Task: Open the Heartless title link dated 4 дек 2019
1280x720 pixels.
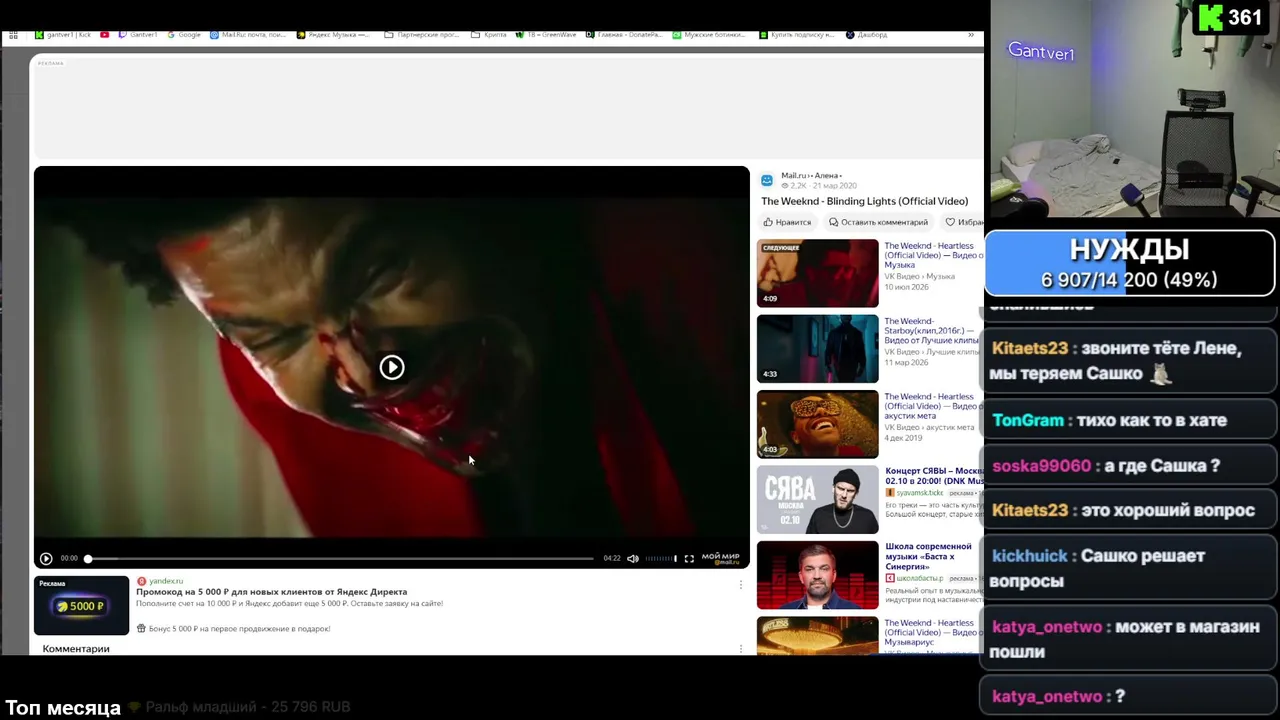Action: (x=933, y=406)
